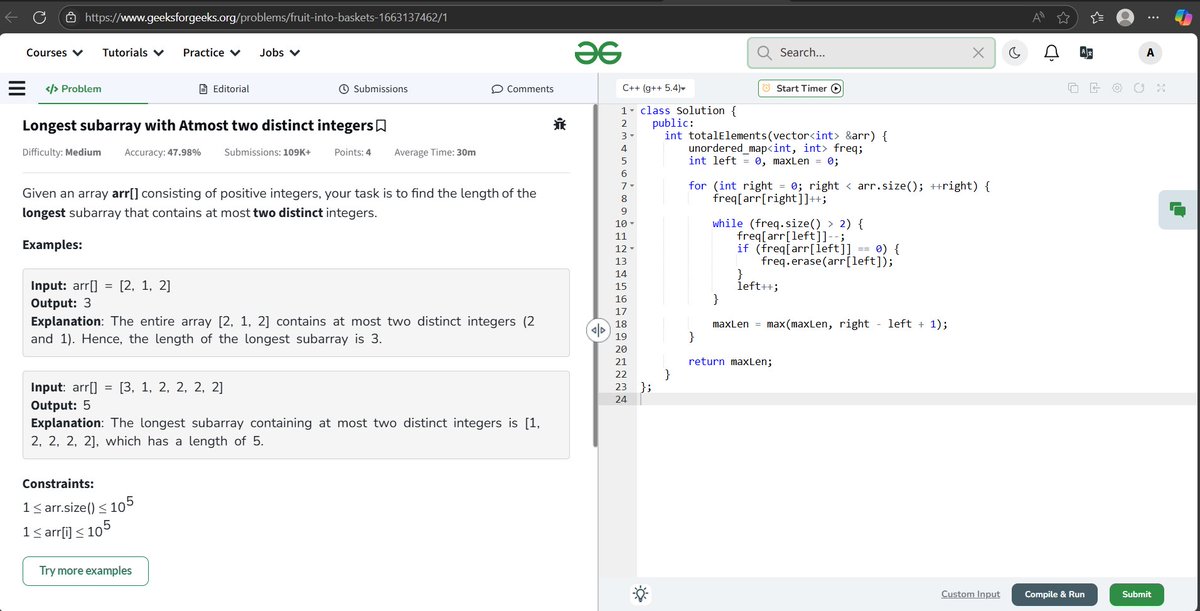
Task: Click 'return maxLen;' code line
Action: [730, 362]
